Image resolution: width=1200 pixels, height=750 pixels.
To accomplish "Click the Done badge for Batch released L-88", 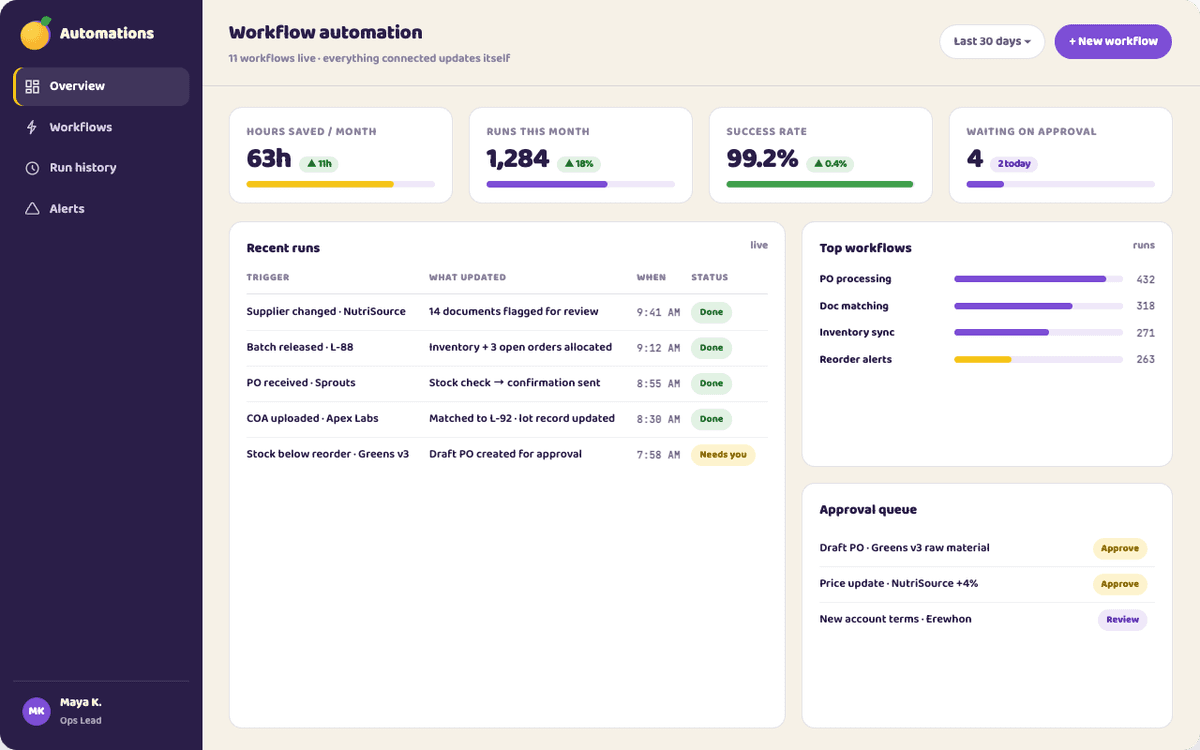I will 711,348.
